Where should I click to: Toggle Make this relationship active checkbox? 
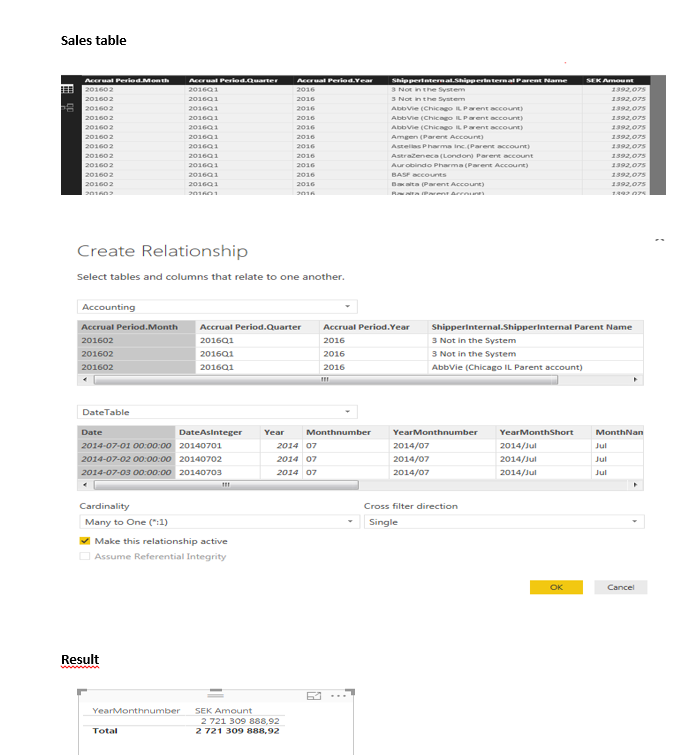85,541
